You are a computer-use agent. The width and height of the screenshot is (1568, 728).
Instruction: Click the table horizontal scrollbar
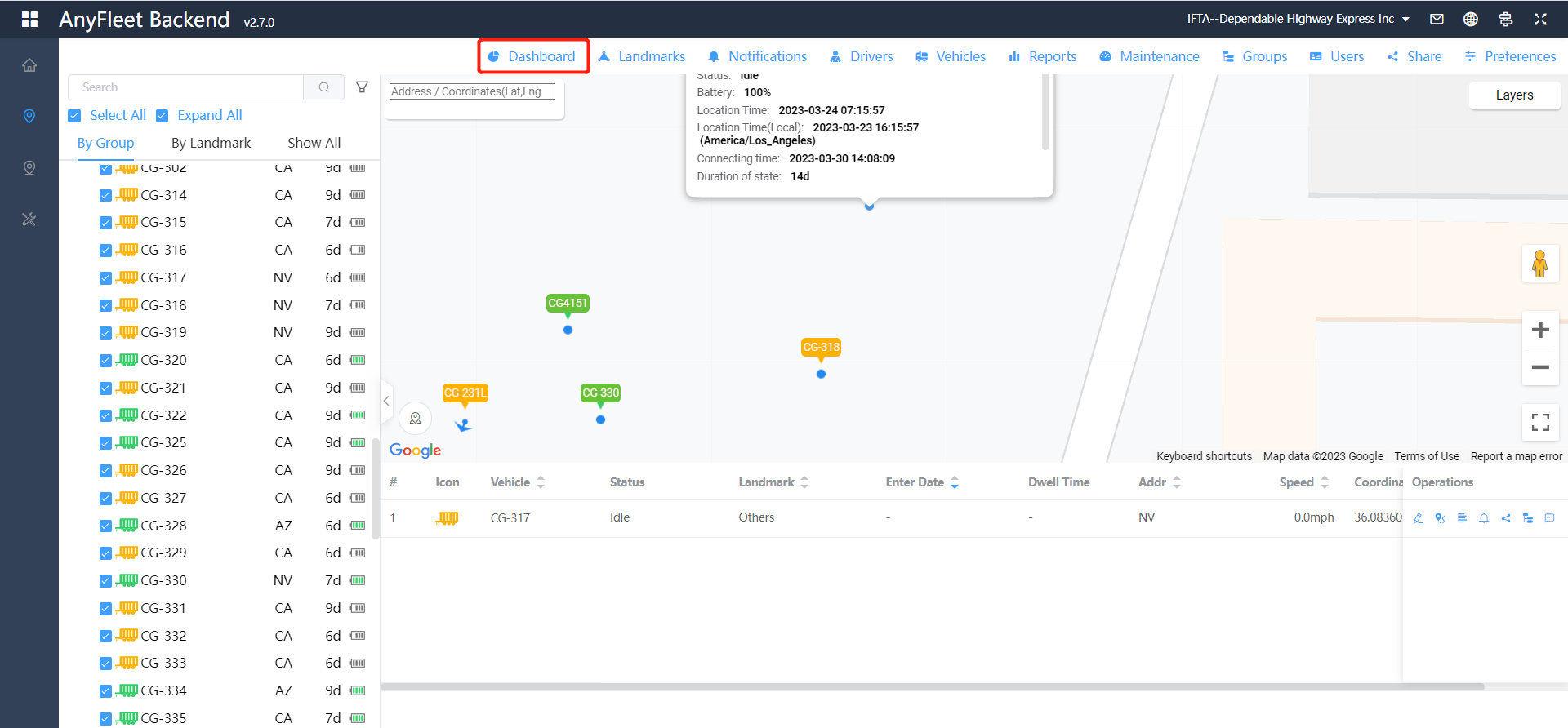[932, 686]
